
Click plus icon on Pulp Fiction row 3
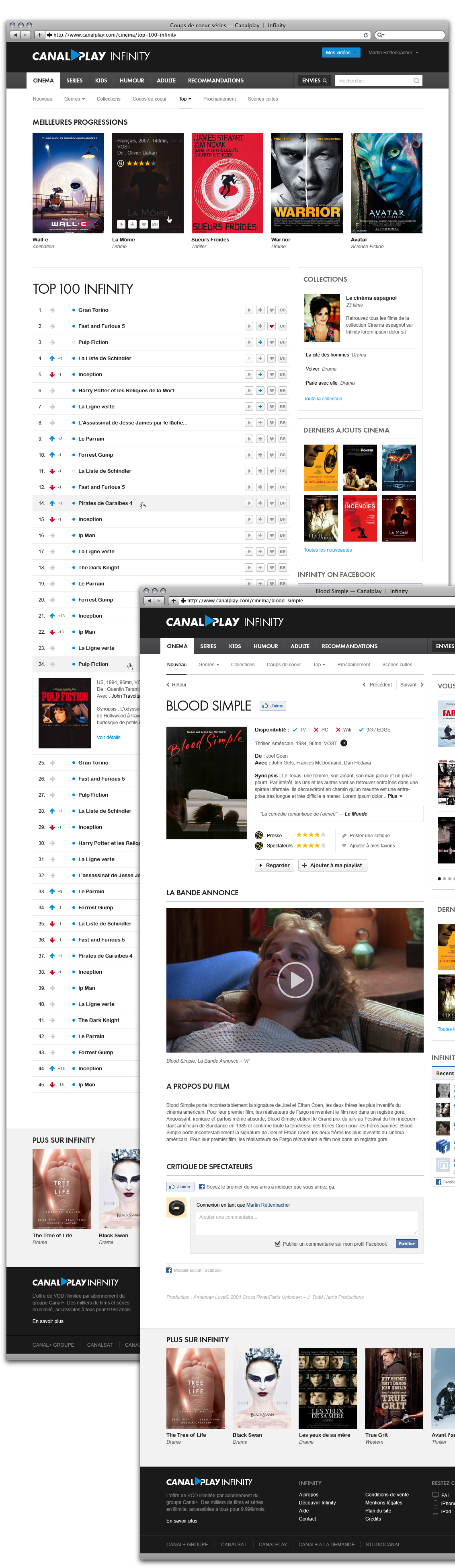click(260, 342)
